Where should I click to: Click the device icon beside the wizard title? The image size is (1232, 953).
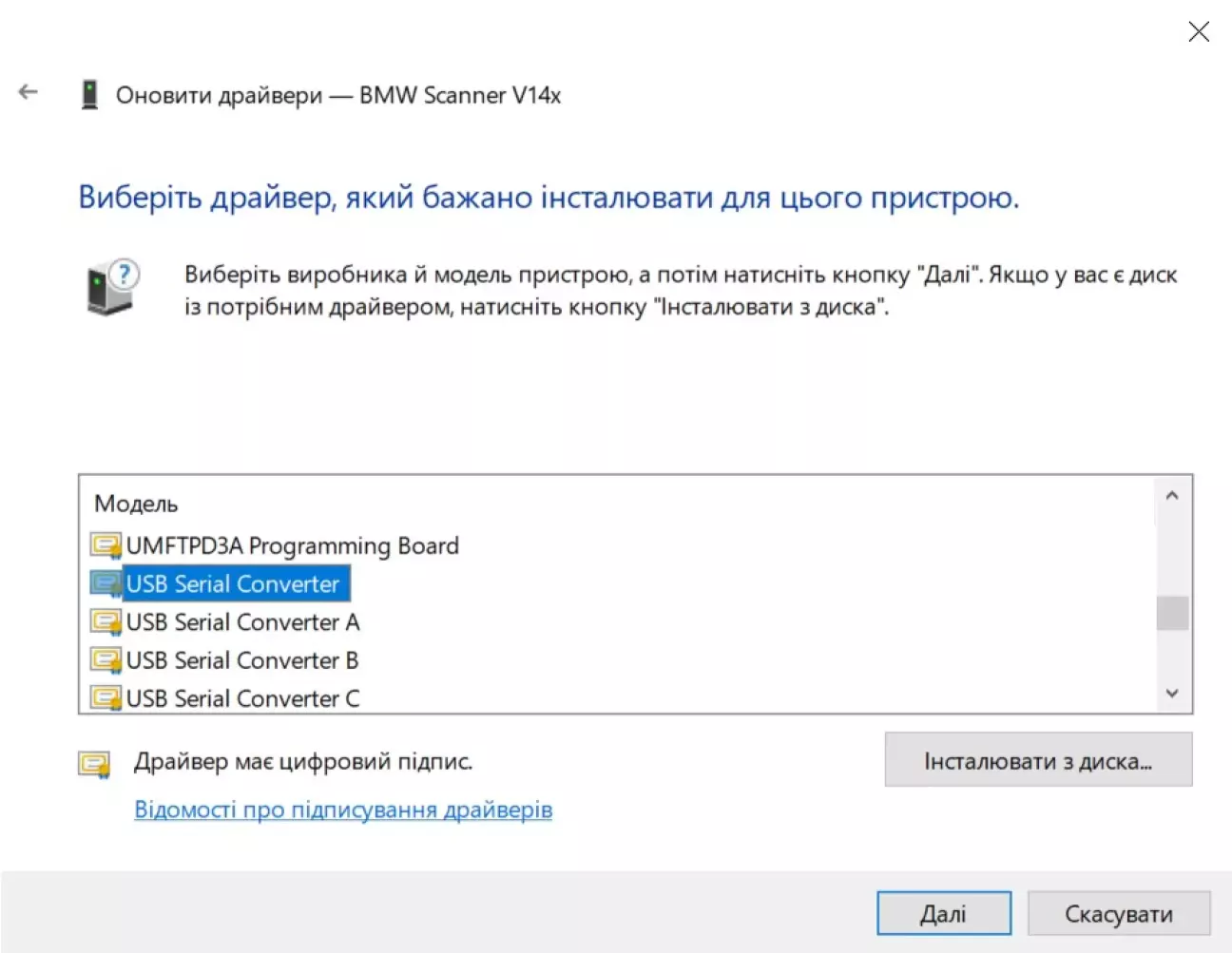click(x=89, y=95)
